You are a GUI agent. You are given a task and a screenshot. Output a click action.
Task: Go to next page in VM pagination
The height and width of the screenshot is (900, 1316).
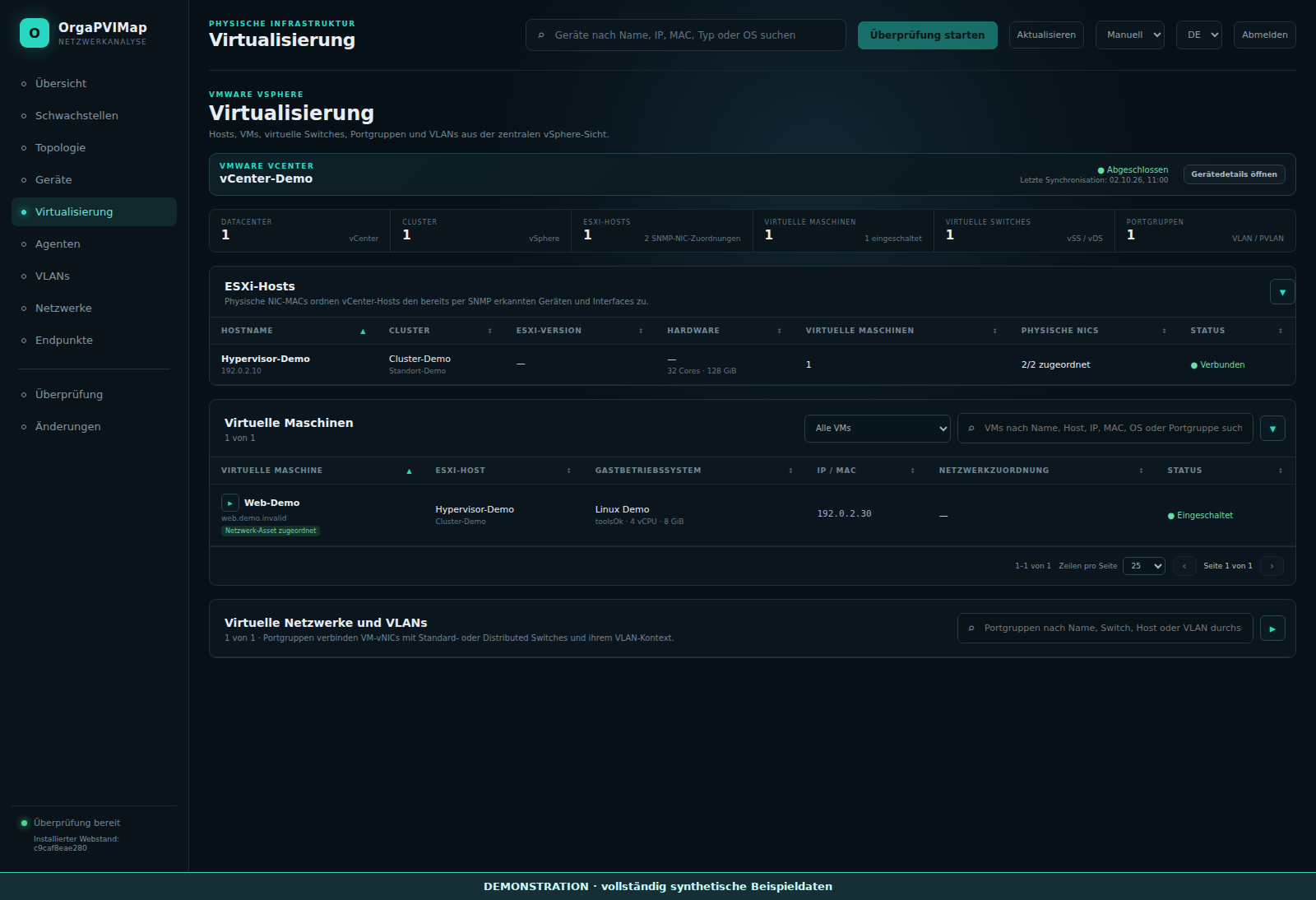(1272, 566)
